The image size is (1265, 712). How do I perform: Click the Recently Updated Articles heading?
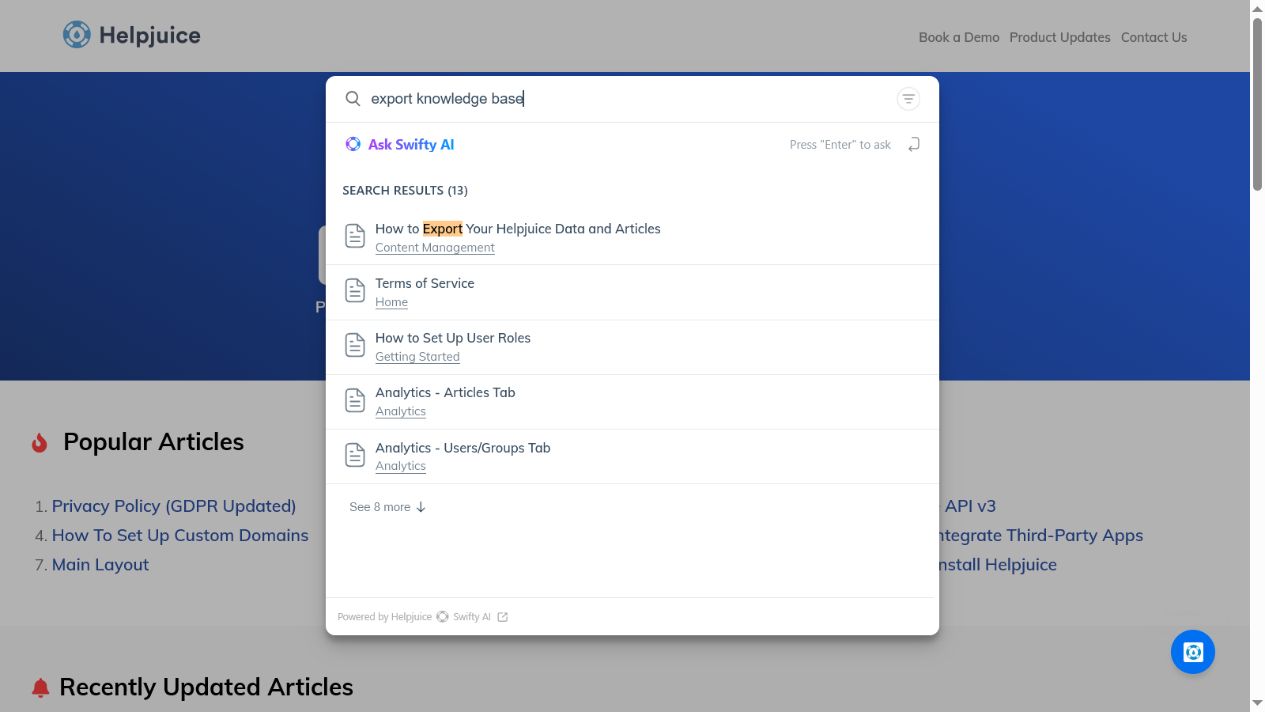[x=206, y=687]
